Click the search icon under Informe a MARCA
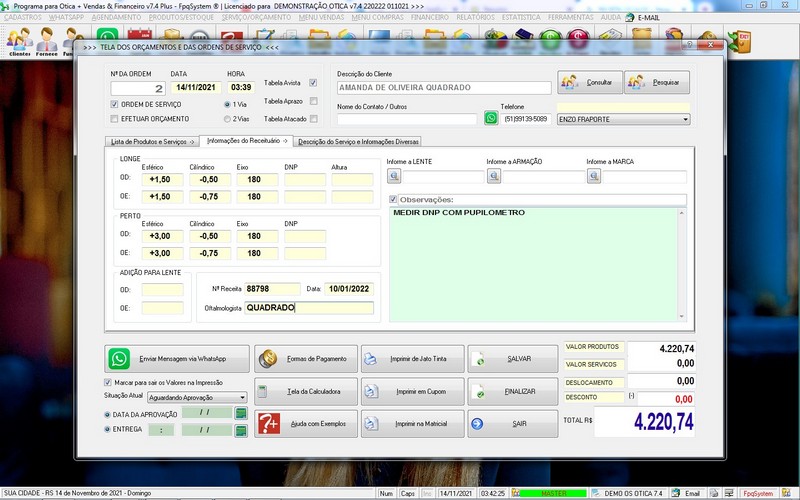 [x=594, y=177]
